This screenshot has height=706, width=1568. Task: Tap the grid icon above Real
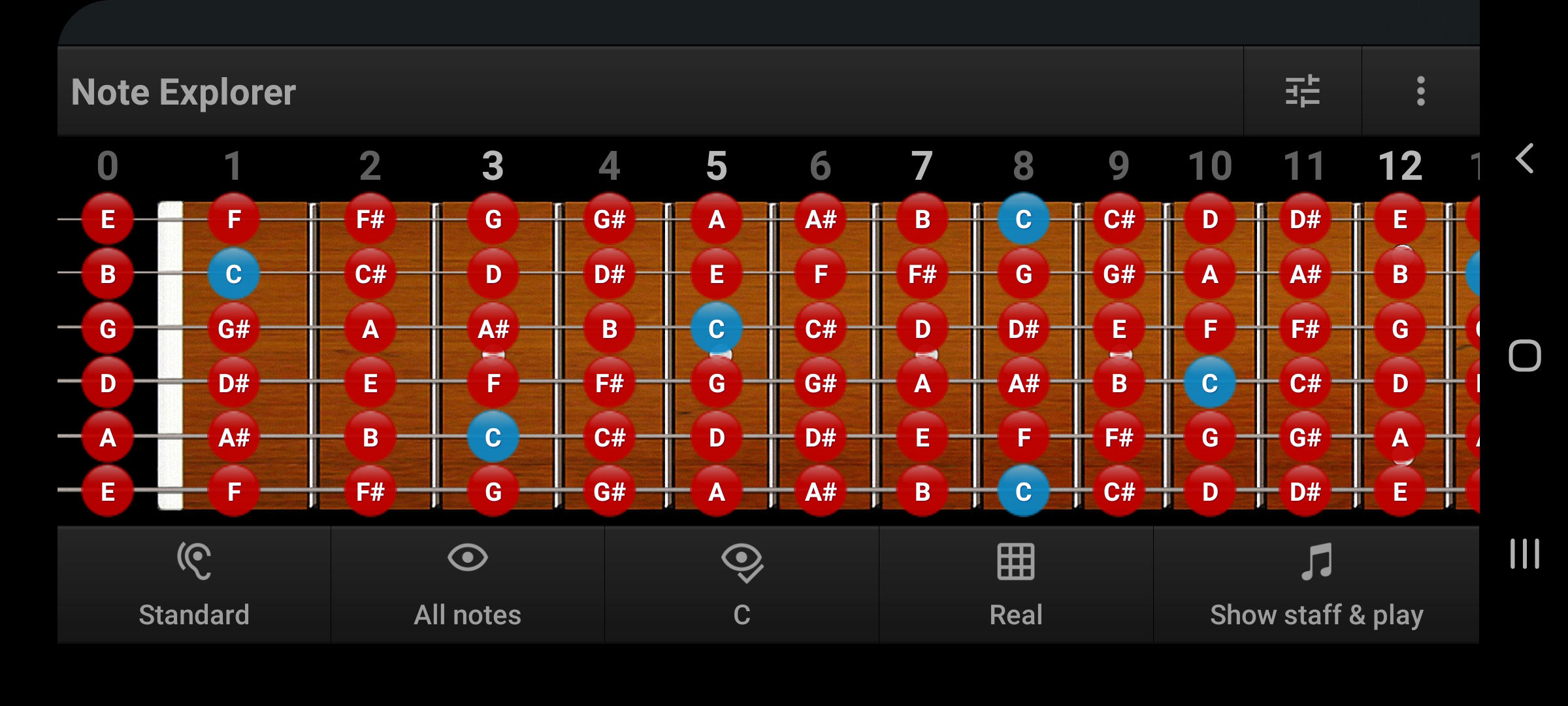coord(1015,561)
